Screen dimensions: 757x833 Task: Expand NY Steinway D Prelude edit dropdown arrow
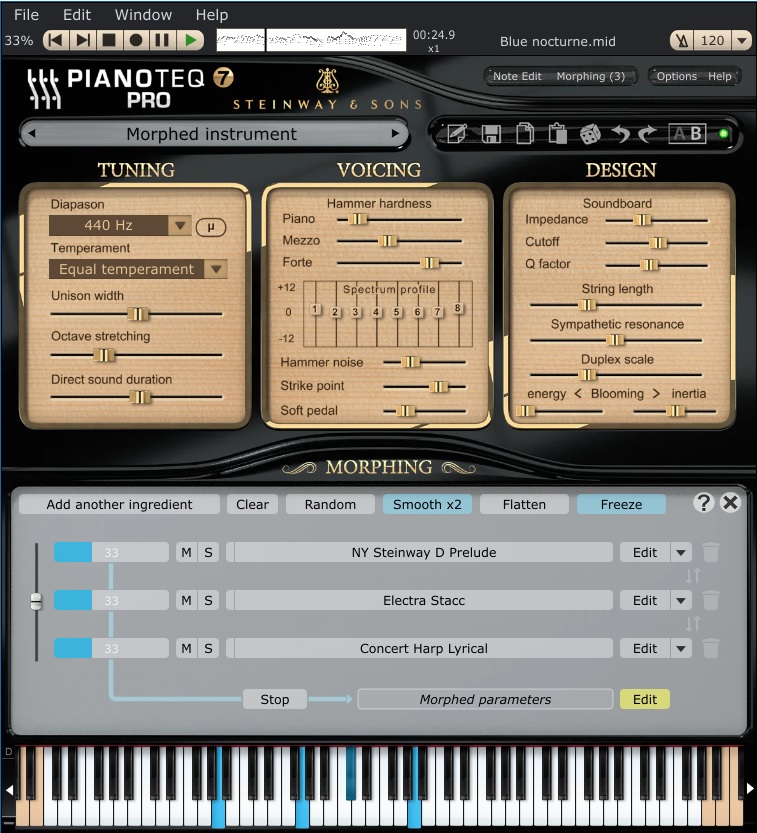tap(681, 552)
